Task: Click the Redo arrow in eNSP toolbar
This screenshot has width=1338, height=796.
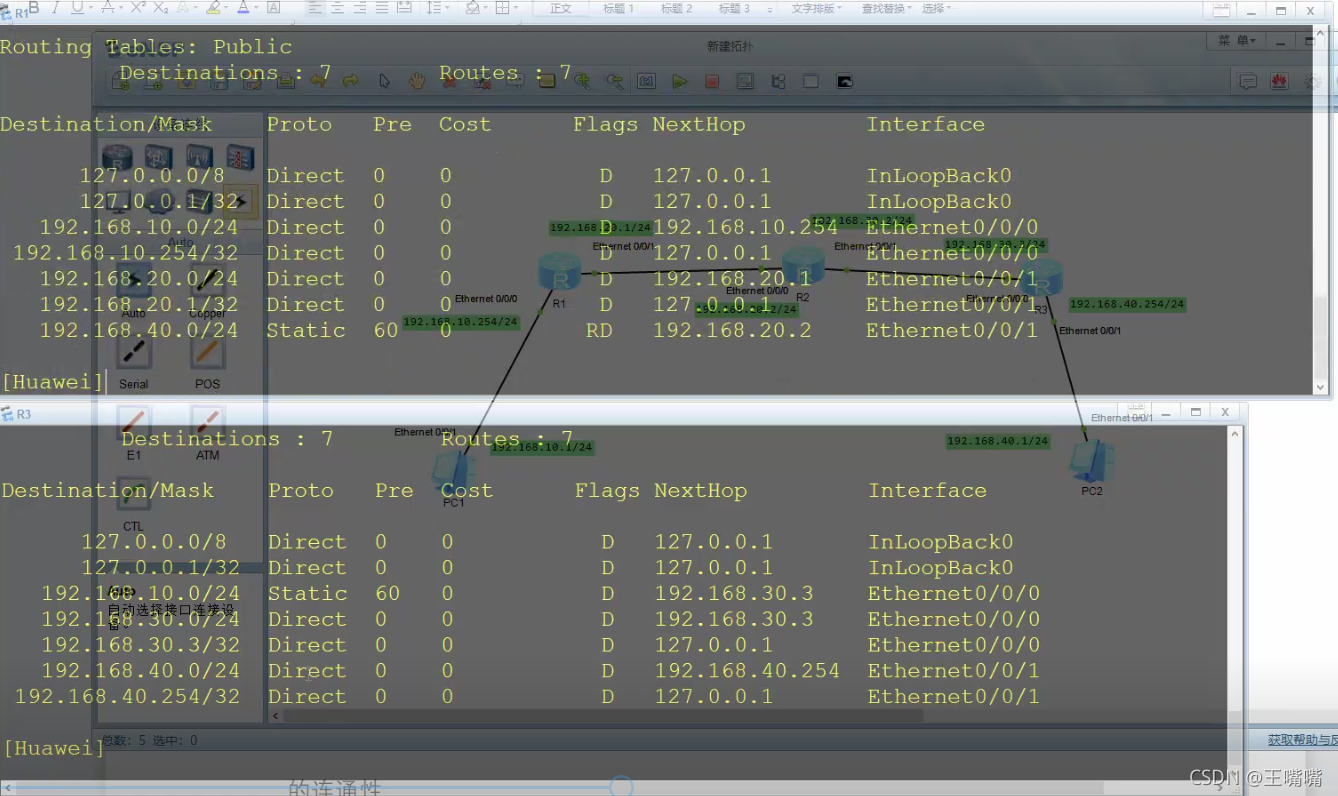Action: click(351, 81)
